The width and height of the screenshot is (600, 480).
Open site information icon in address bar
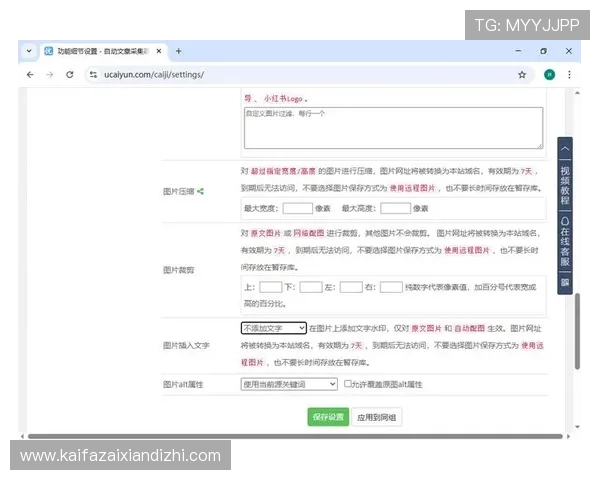[93, 75]
